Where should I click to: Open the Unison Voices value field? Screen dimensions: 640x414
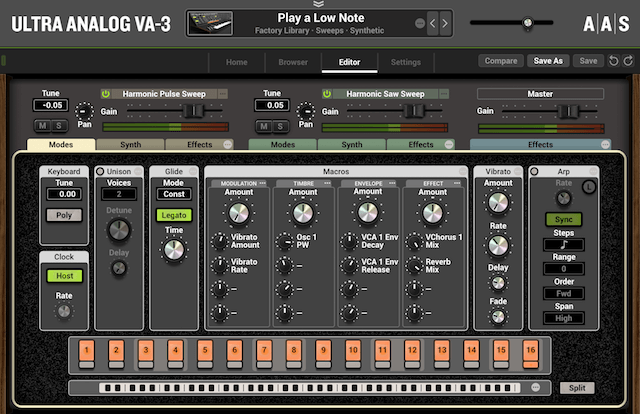[119, 194]
